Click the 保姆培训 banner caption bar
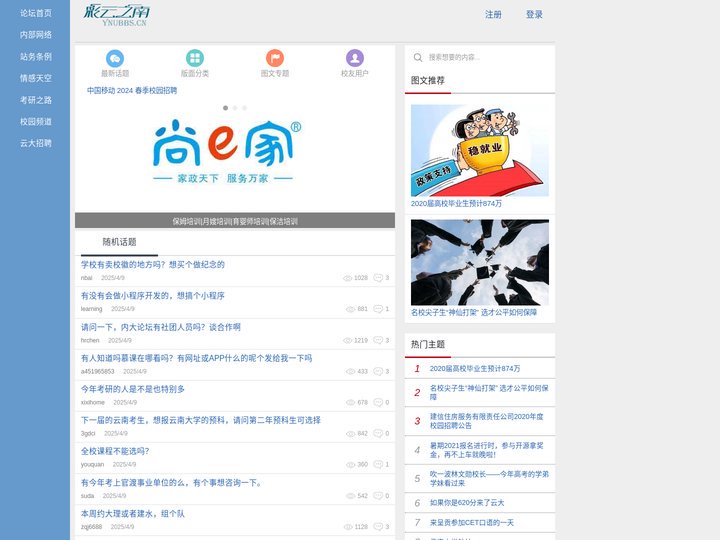 click(x=235, y=221)
